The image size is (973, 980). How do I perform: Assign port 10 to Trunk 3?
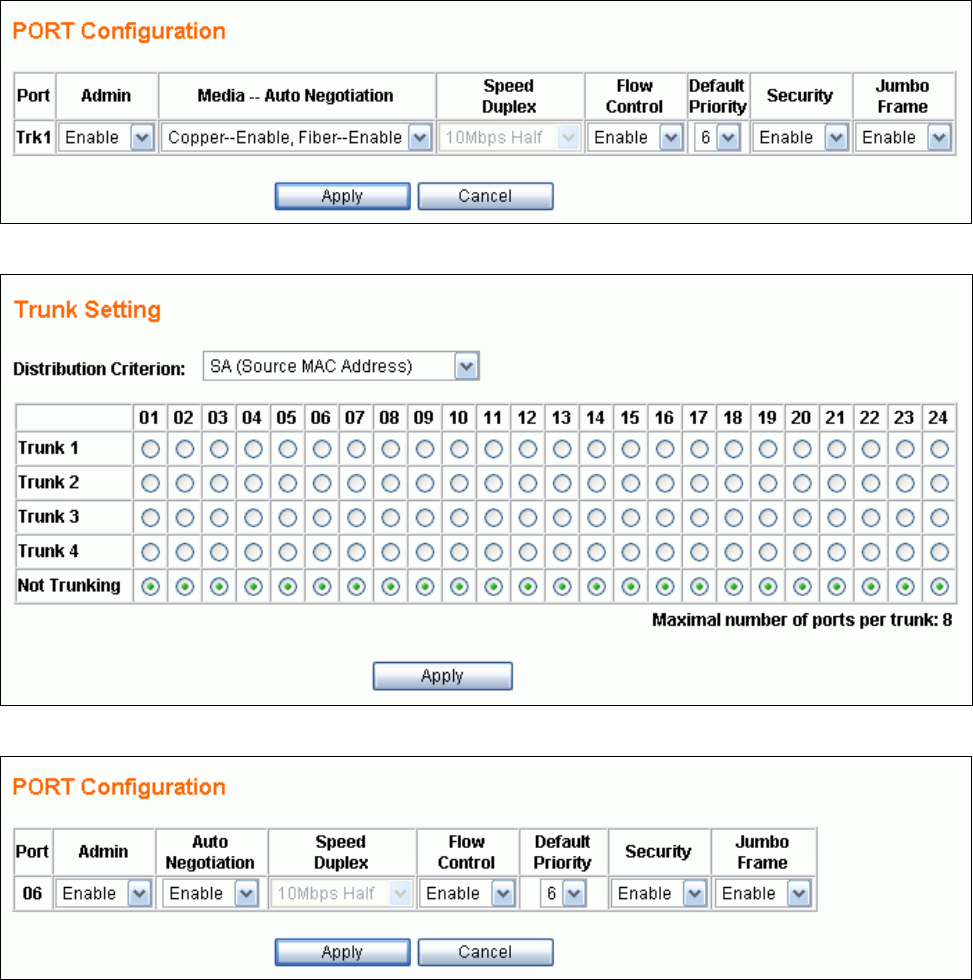(x=459, y=518)
